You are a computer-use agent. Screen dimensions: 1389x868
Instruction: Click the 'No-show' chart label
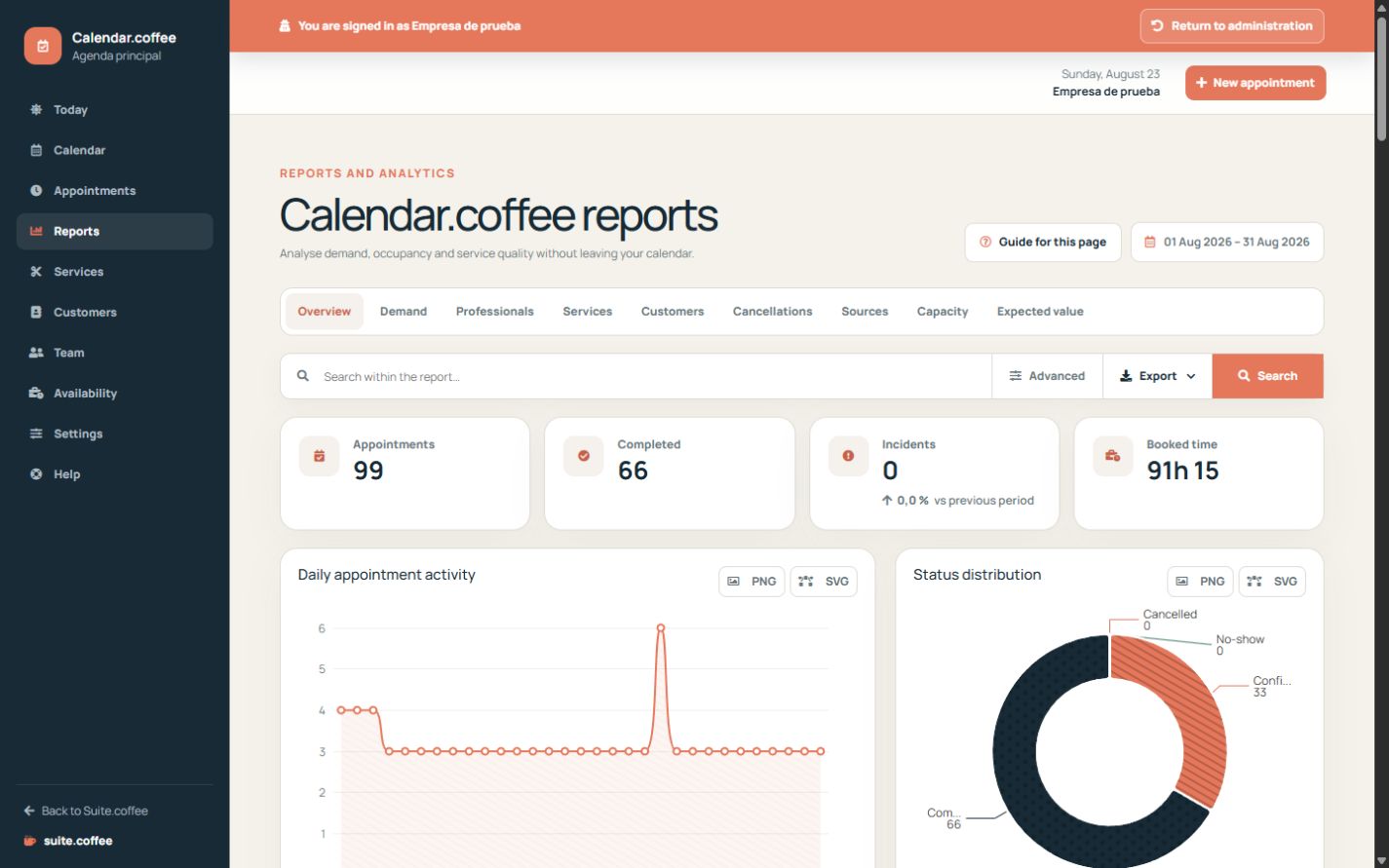(x=1240, y=640)
